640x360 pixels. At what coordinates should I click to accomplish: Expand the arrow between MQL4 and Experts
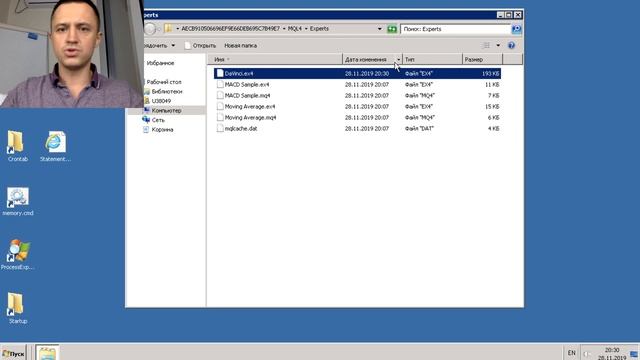(x=306, y=29)
